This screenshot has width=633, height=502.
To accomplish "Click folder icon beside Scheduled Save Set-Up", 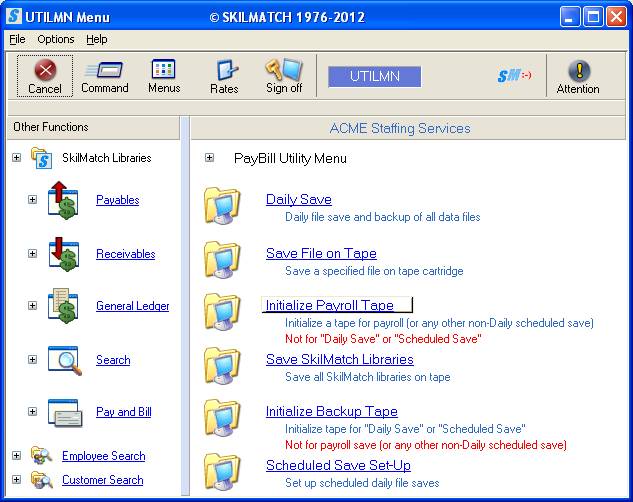I will pos(222,471).
